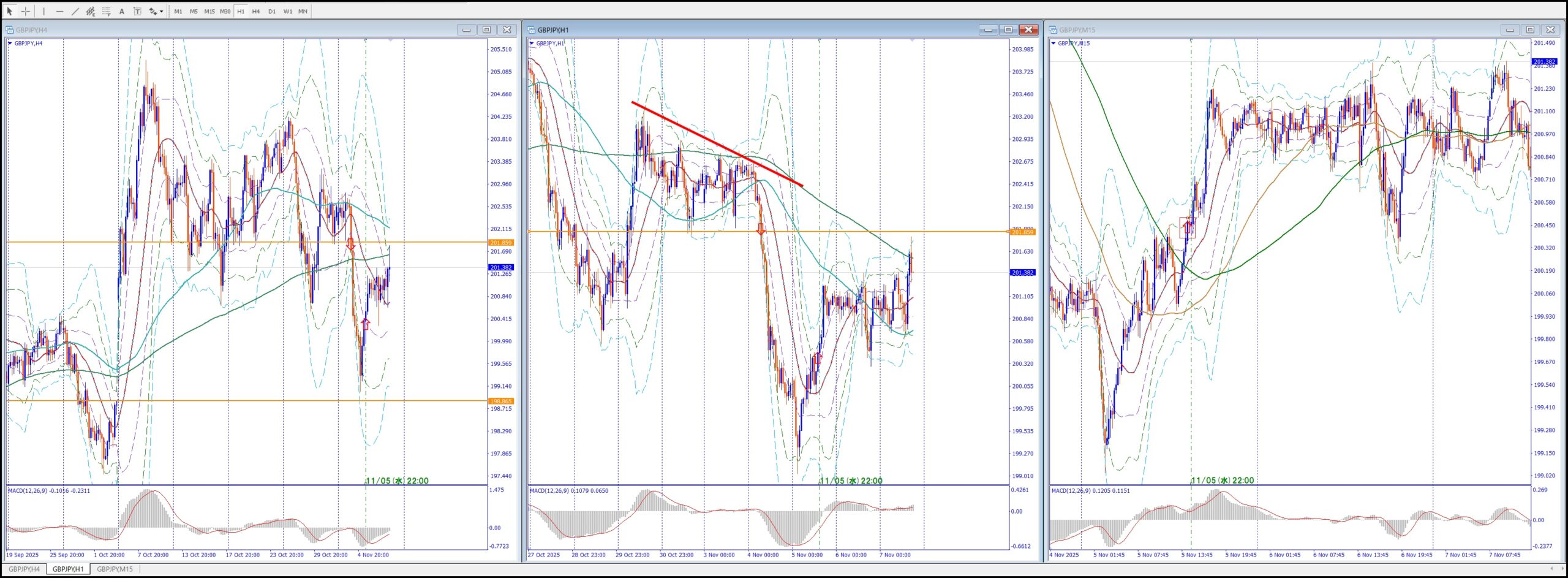Image resolution: width=1568 pixels, height=578 pixels.
Task: Select the Fibonacci retracement tool
Action: [x=106, y=11]
